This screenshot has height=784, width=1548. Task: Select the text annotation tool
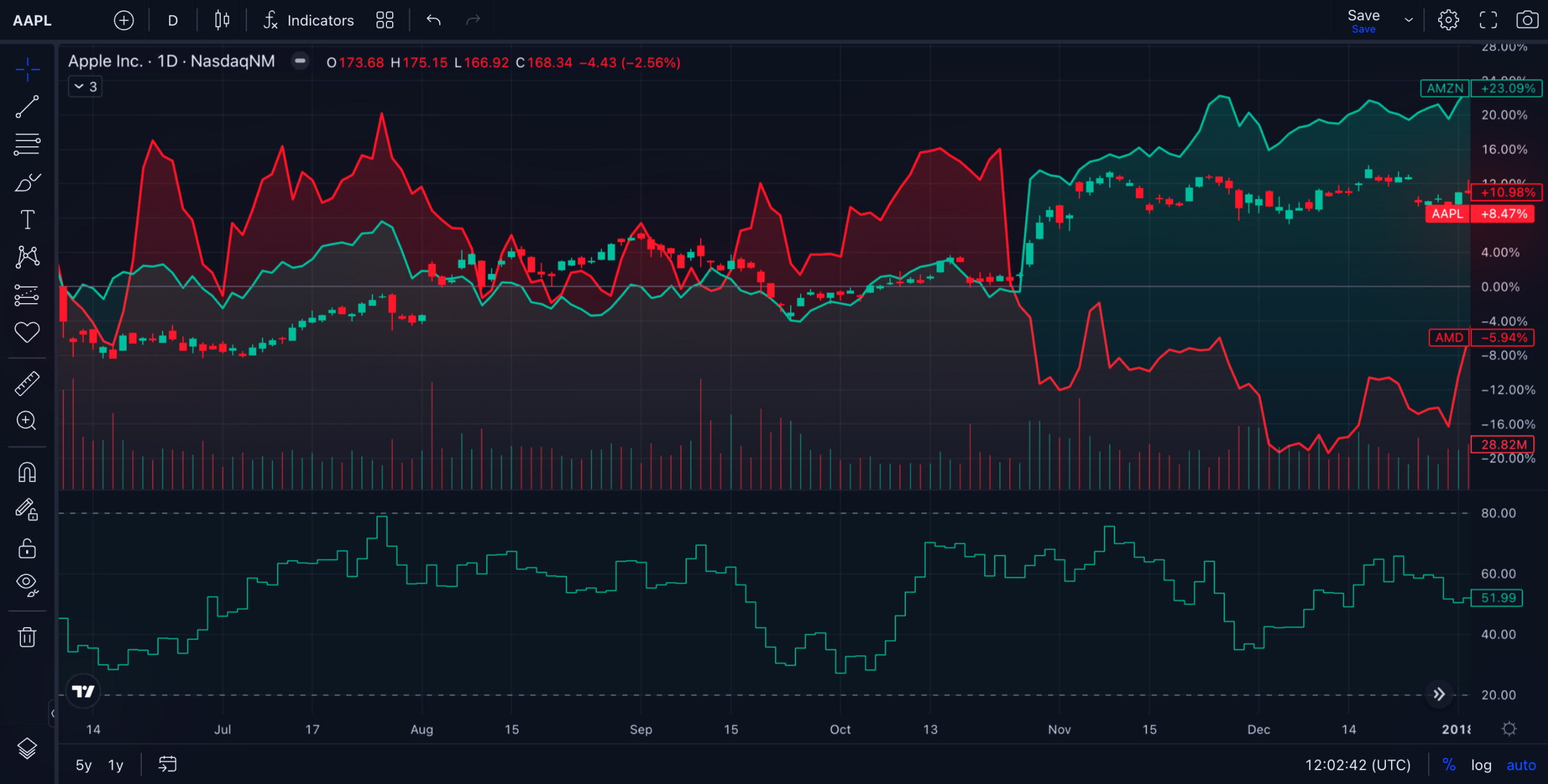(x=27, y=220)
